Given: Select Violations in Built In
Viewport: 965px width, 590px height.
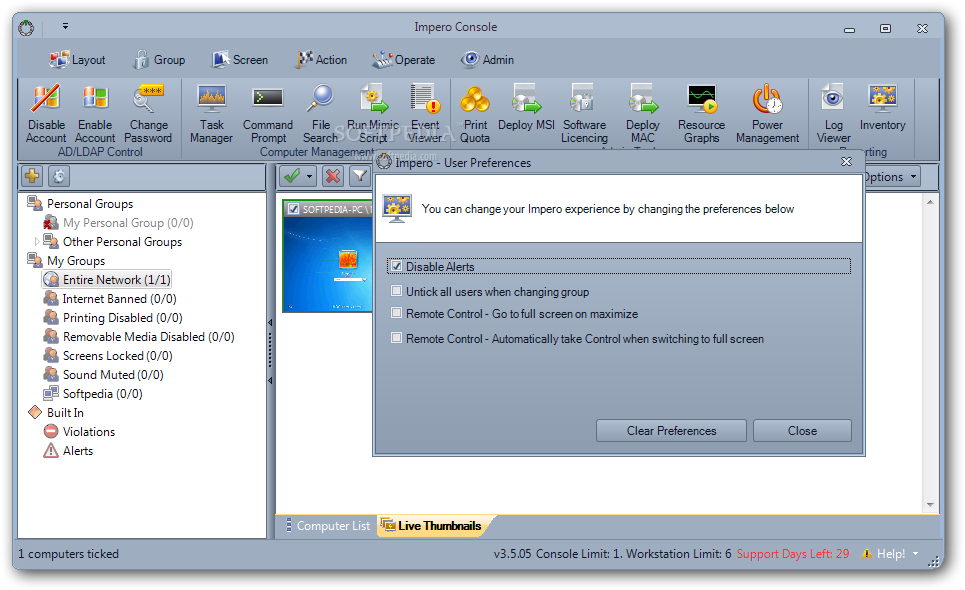Looking at the screenshot, I should [79, 431].
